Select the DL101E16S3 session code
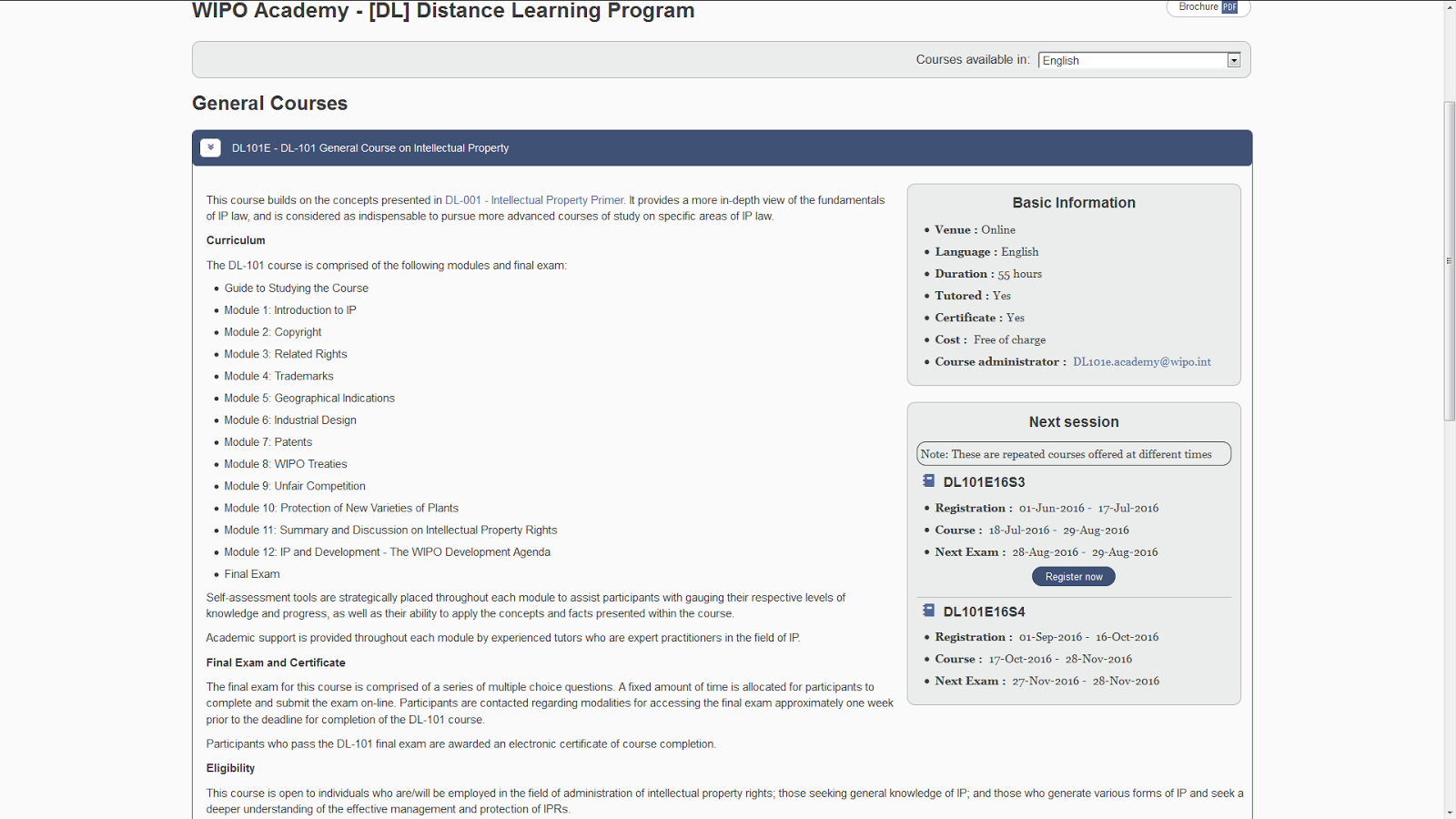 click(x=984, y=482)
